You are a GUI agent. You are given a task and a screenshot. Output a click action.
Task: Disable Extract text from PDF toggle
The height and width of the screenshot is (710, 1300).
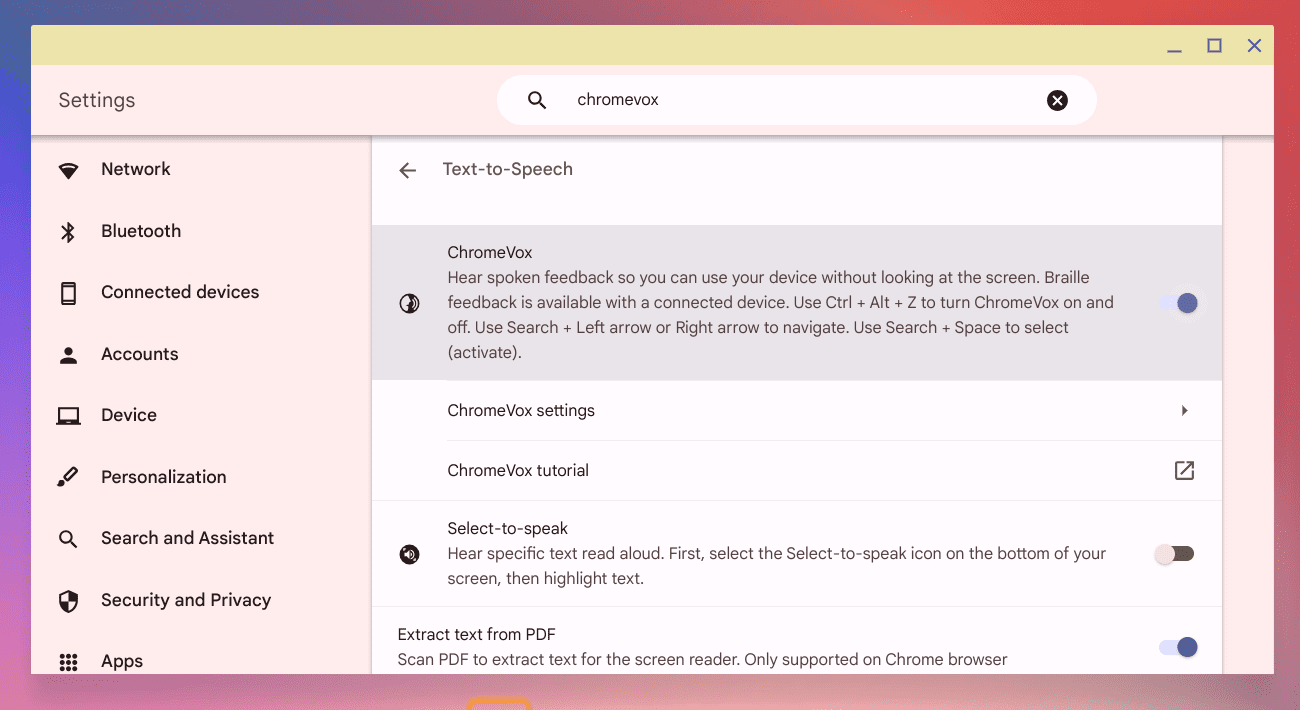coord(1178,647)
